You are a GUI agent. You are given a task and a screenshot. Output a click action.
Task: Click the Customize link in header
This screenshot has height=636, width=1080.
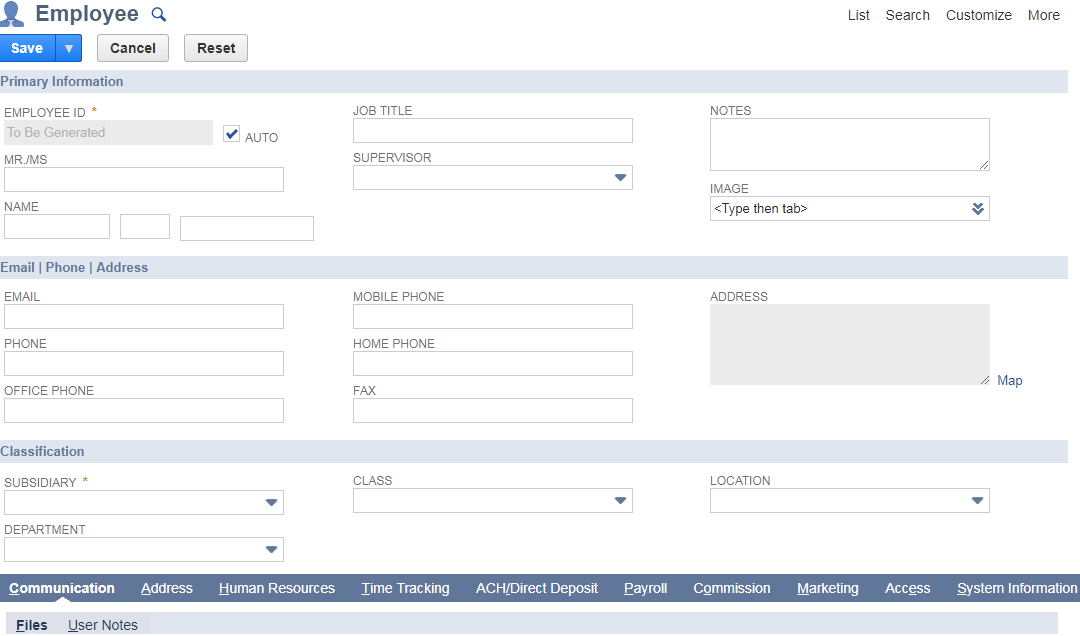pyautogui.click(x=978, y=15)
